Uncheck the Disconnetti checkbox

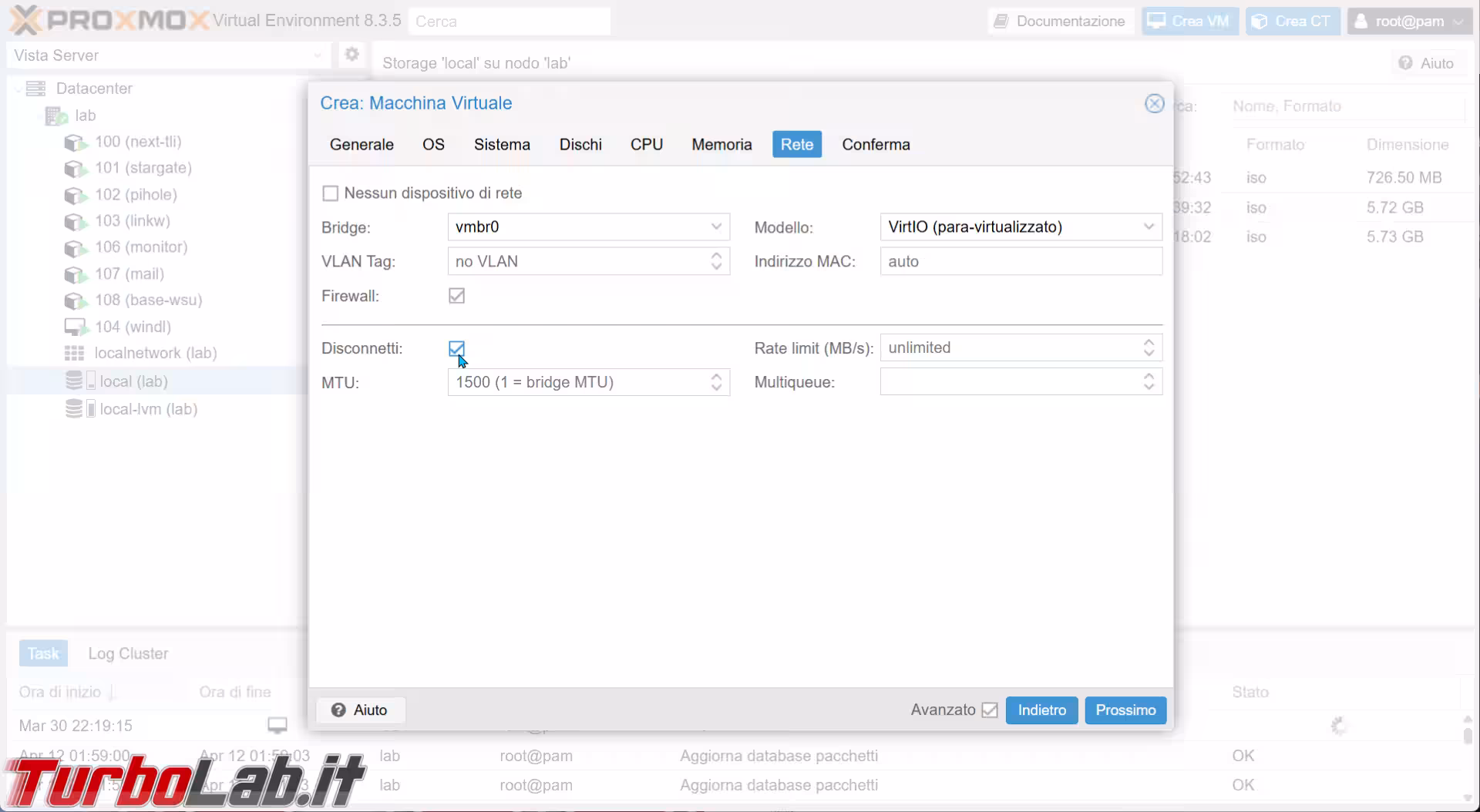(x=456, y=349)
